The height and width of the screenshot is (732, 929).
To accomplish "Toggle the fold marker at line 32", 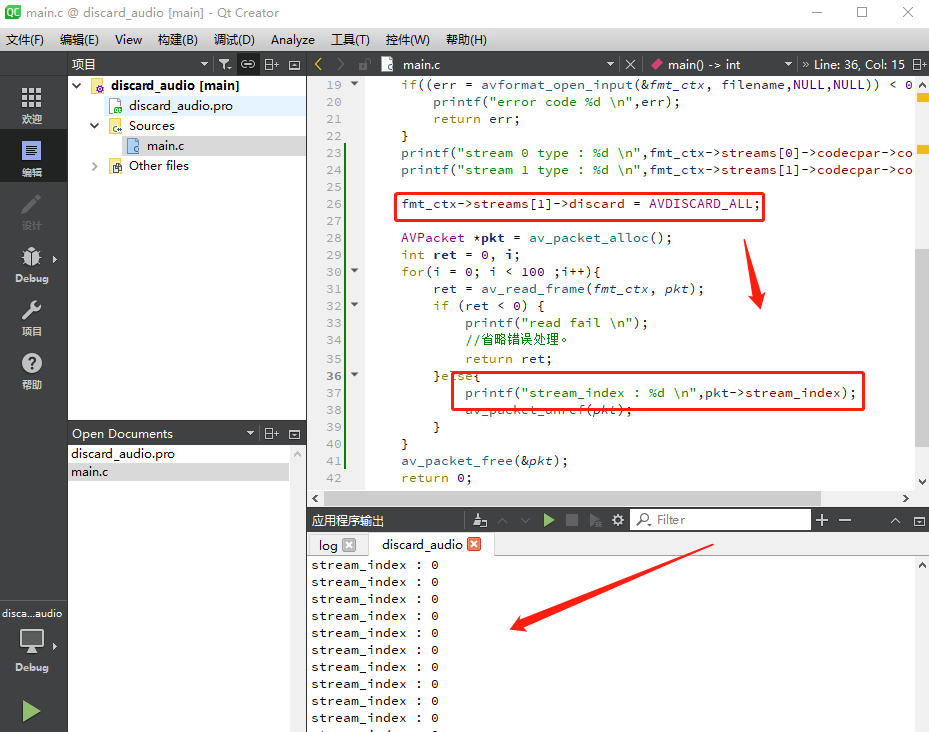I will [354, 306].
